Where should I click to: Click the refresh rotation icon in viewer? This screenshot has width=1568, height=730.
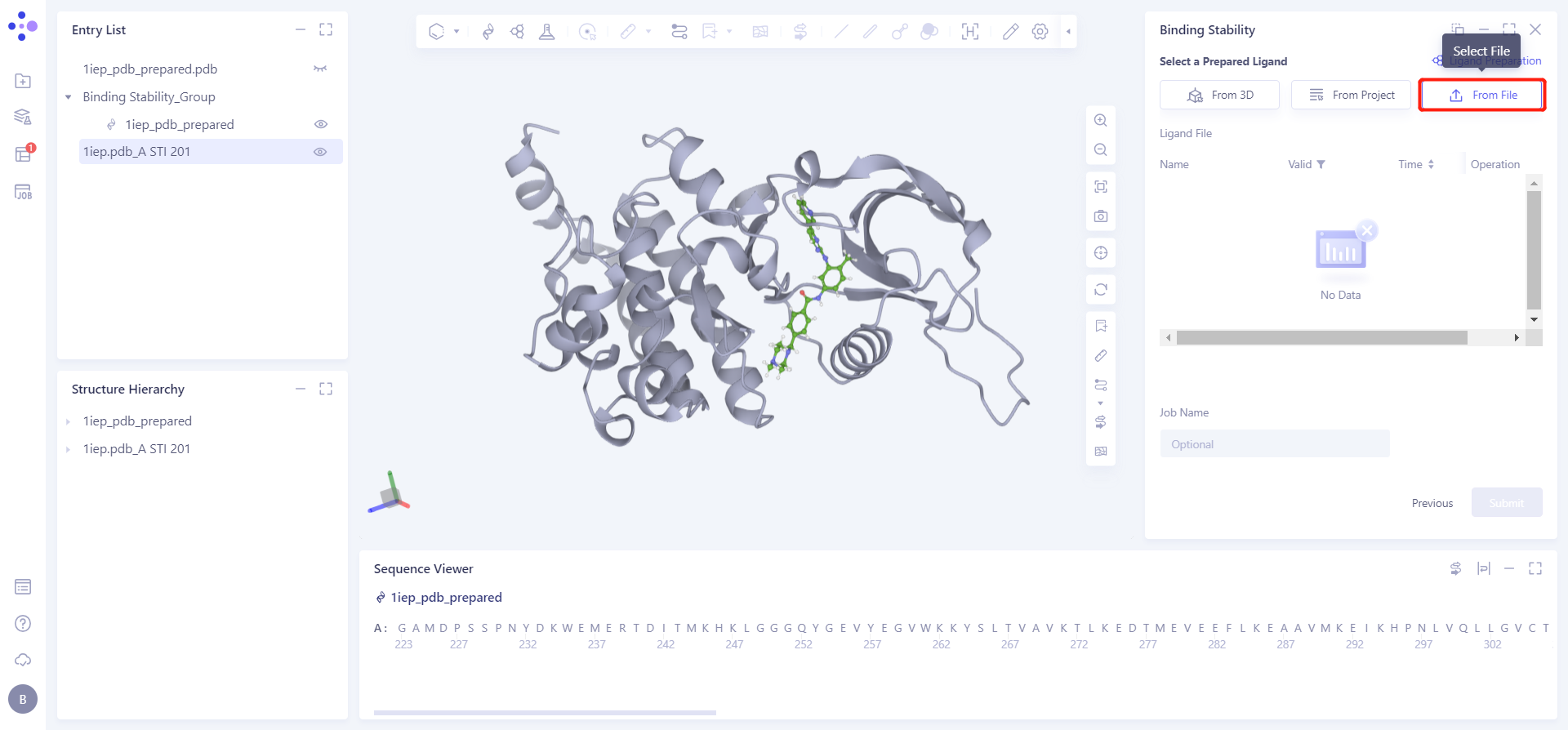[x=1100, y=290]
